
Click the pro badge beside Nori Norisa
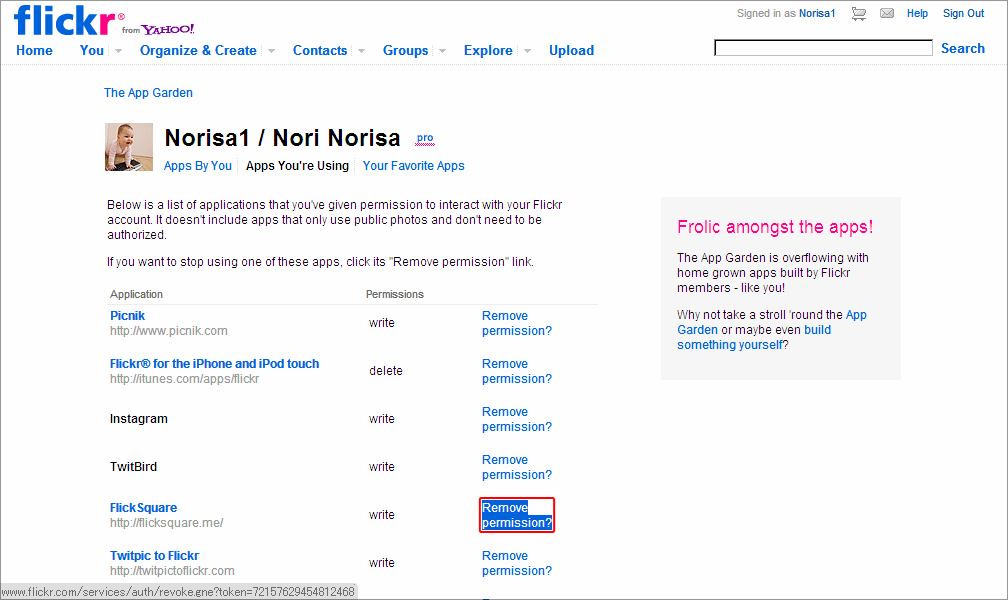(x=425, y=138)
